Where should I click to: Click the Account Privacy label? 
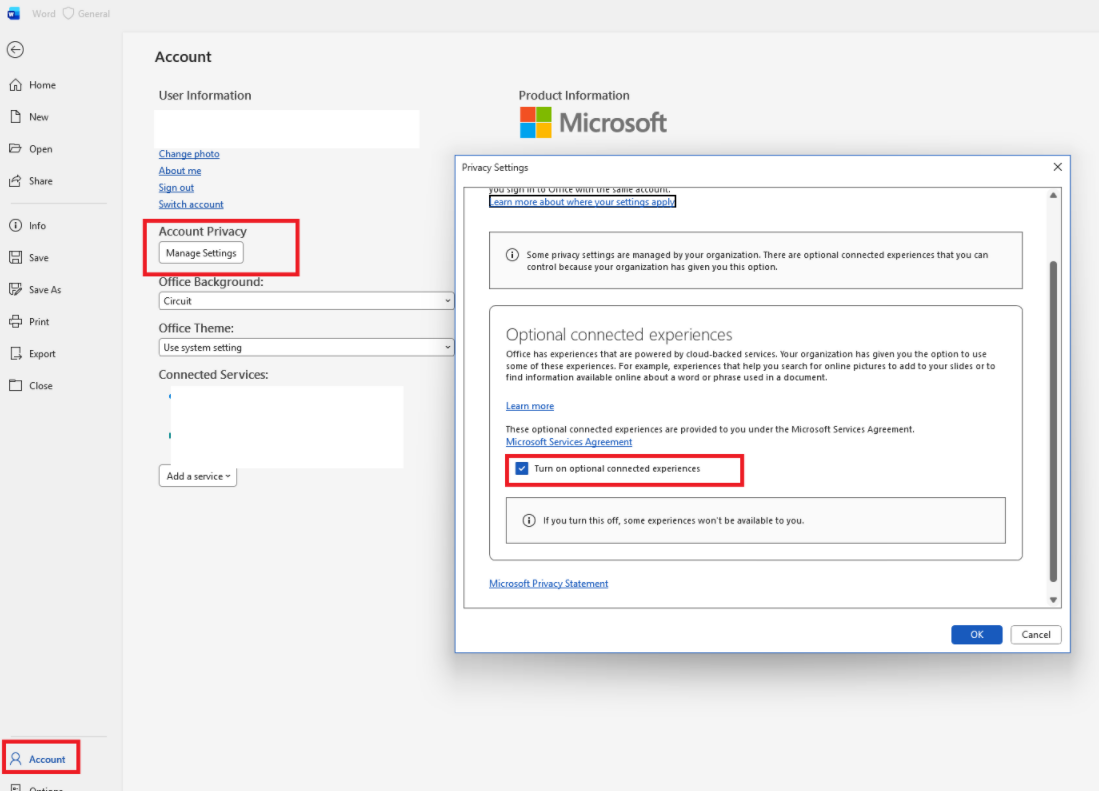click(203, 231)
